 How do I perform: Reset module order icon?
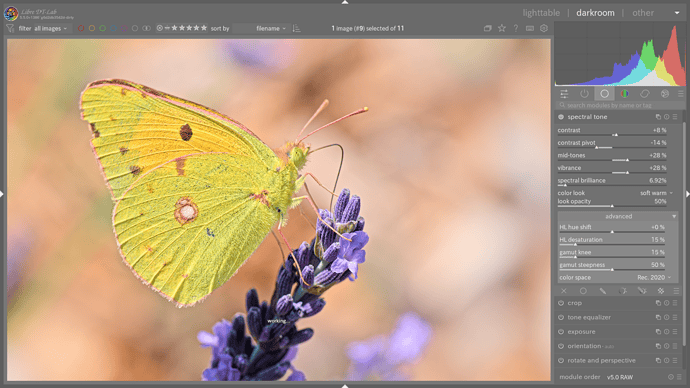(x=671, y=377)
